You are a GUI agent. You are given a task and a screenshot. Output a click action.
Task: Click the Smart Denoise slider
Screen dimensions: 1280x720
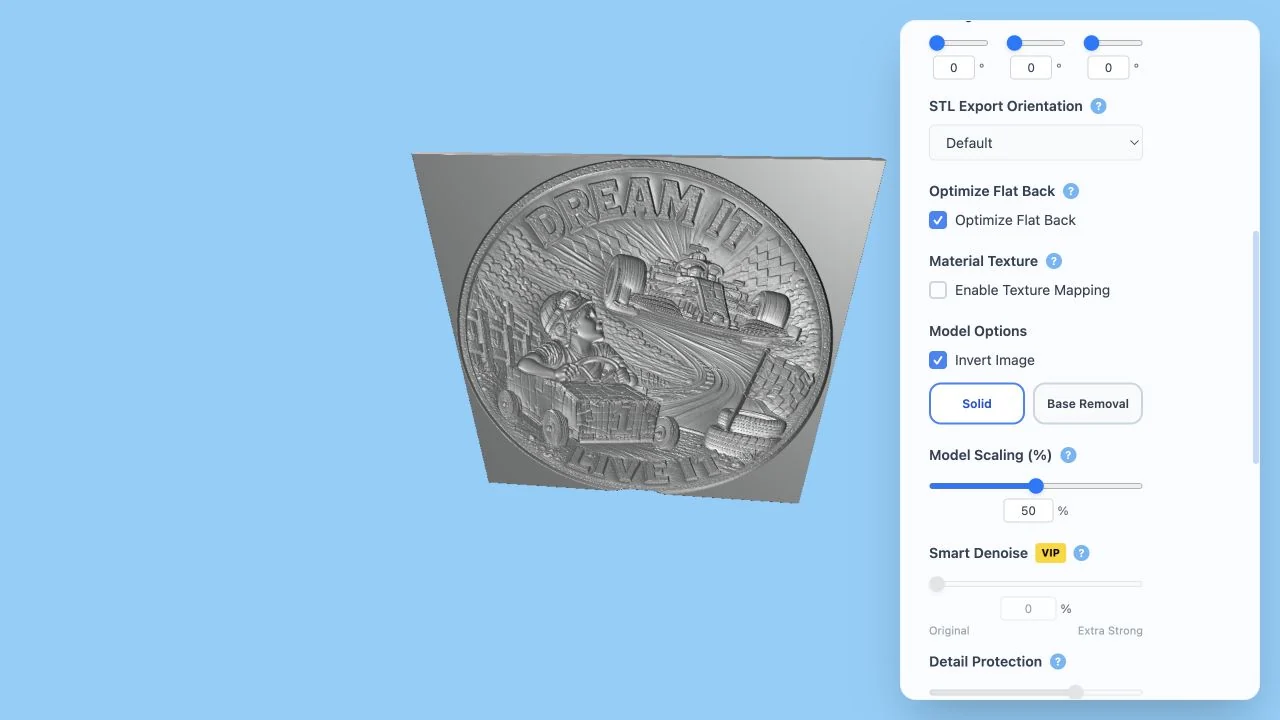(1036, 584)
